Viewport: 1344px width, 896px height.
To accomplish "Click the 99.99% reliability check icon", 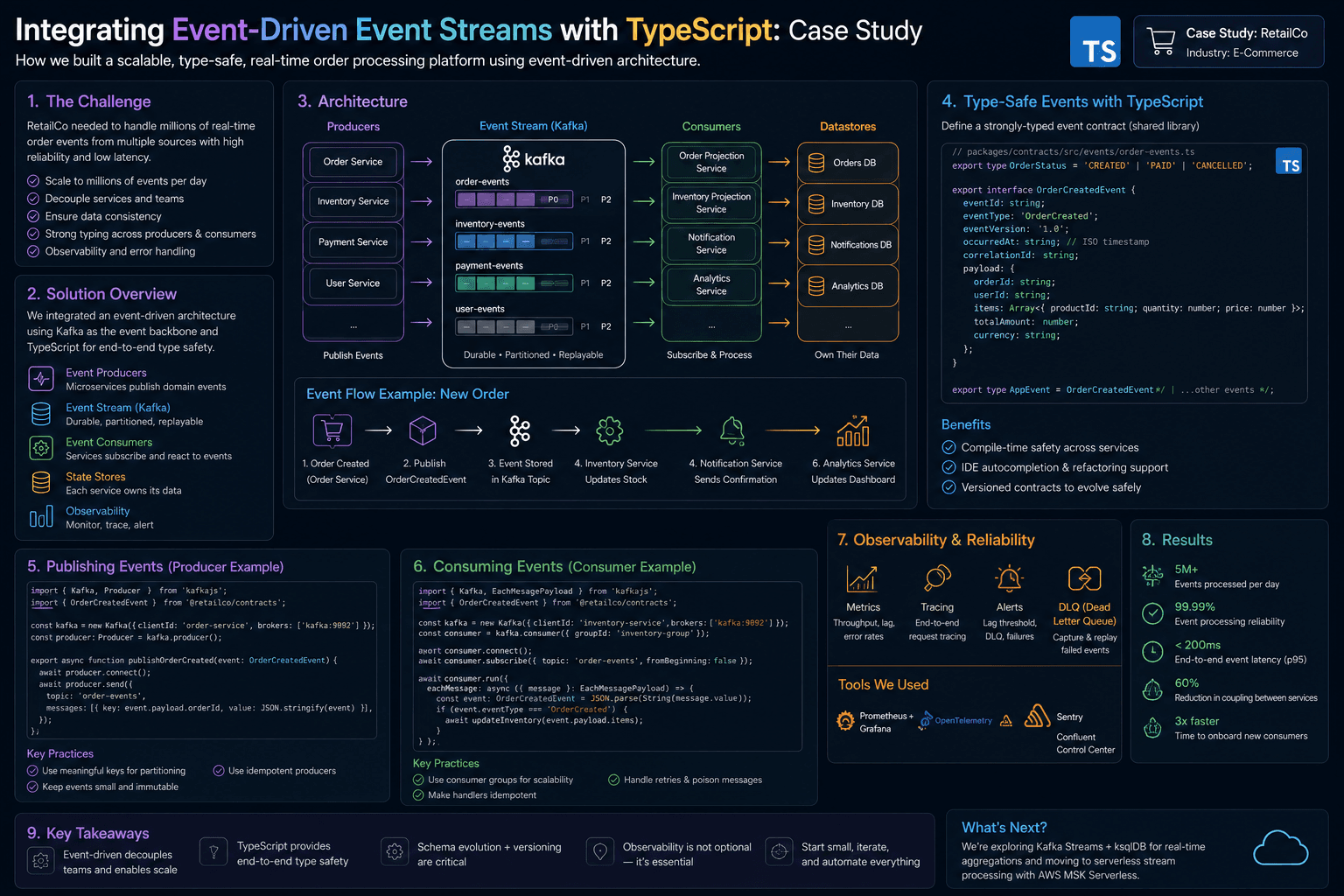I will point(1153,613).
